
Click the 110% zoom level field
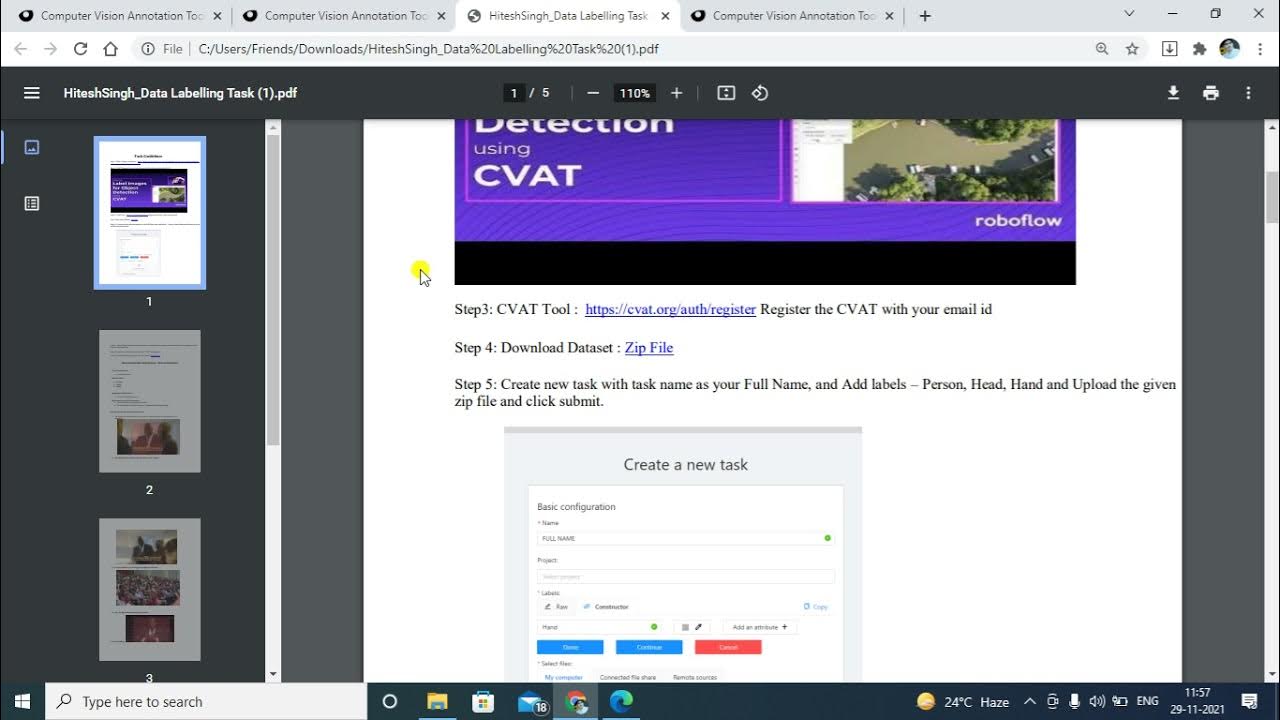point(635,93)
